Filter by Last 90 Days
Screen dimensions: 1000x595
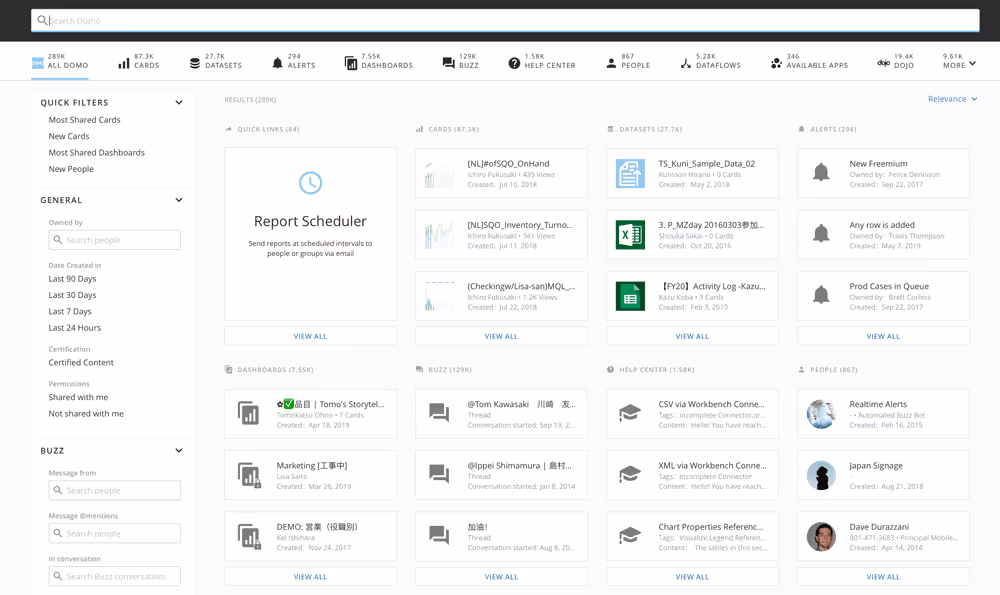pyautogui.click(x=72, y=279)
